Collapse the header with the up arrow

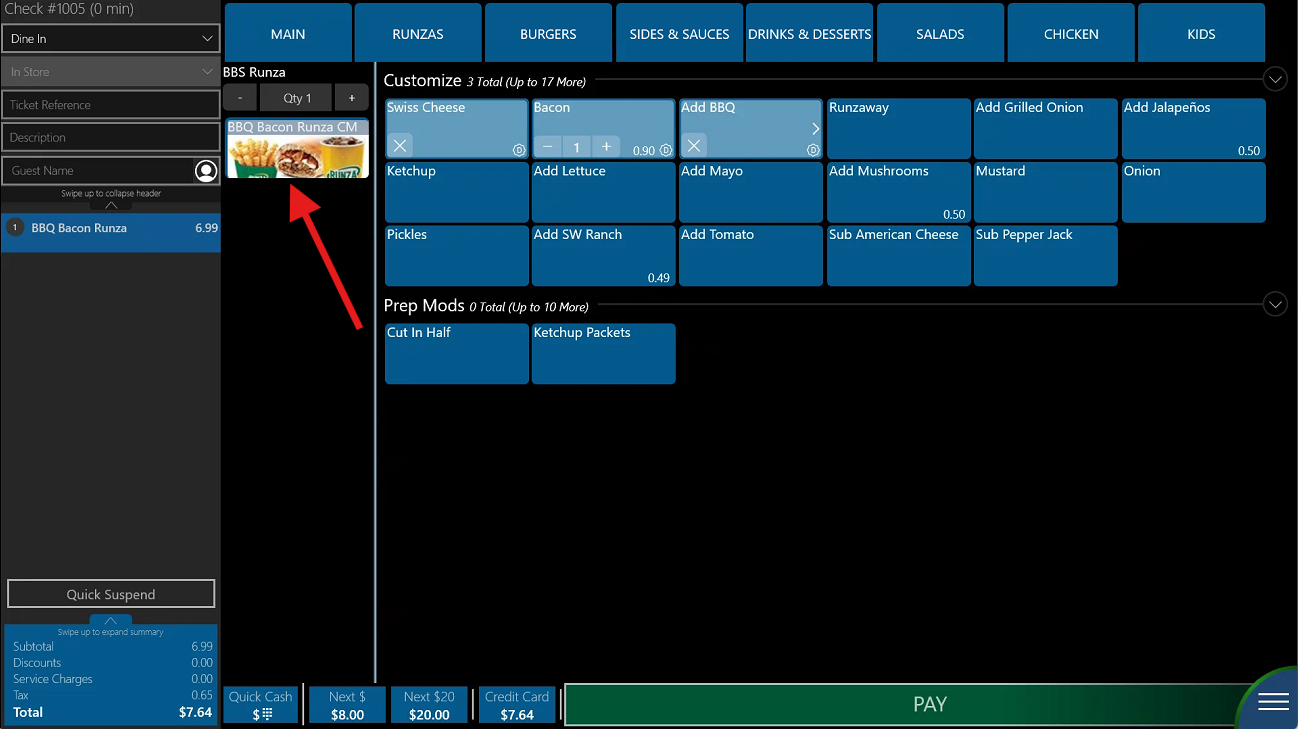(111, 205)
